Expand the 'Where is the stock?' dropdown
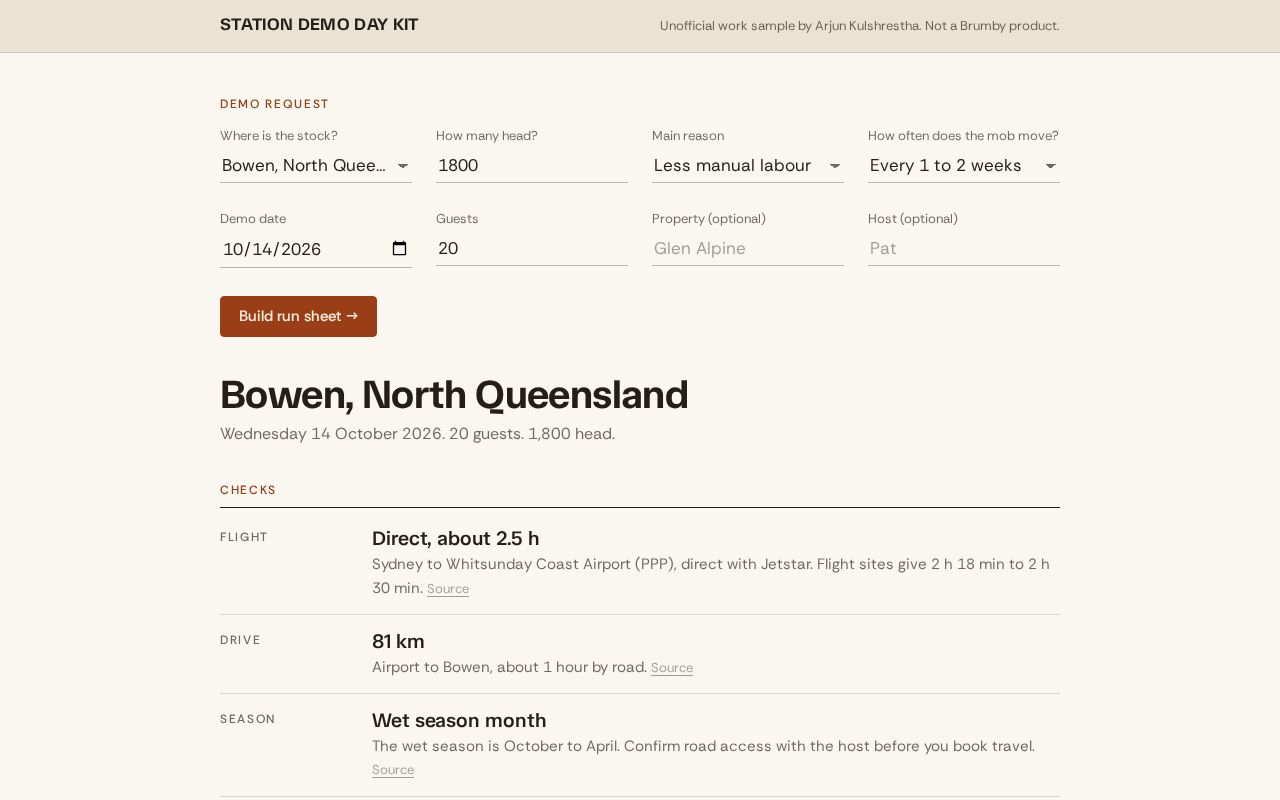 316,166
